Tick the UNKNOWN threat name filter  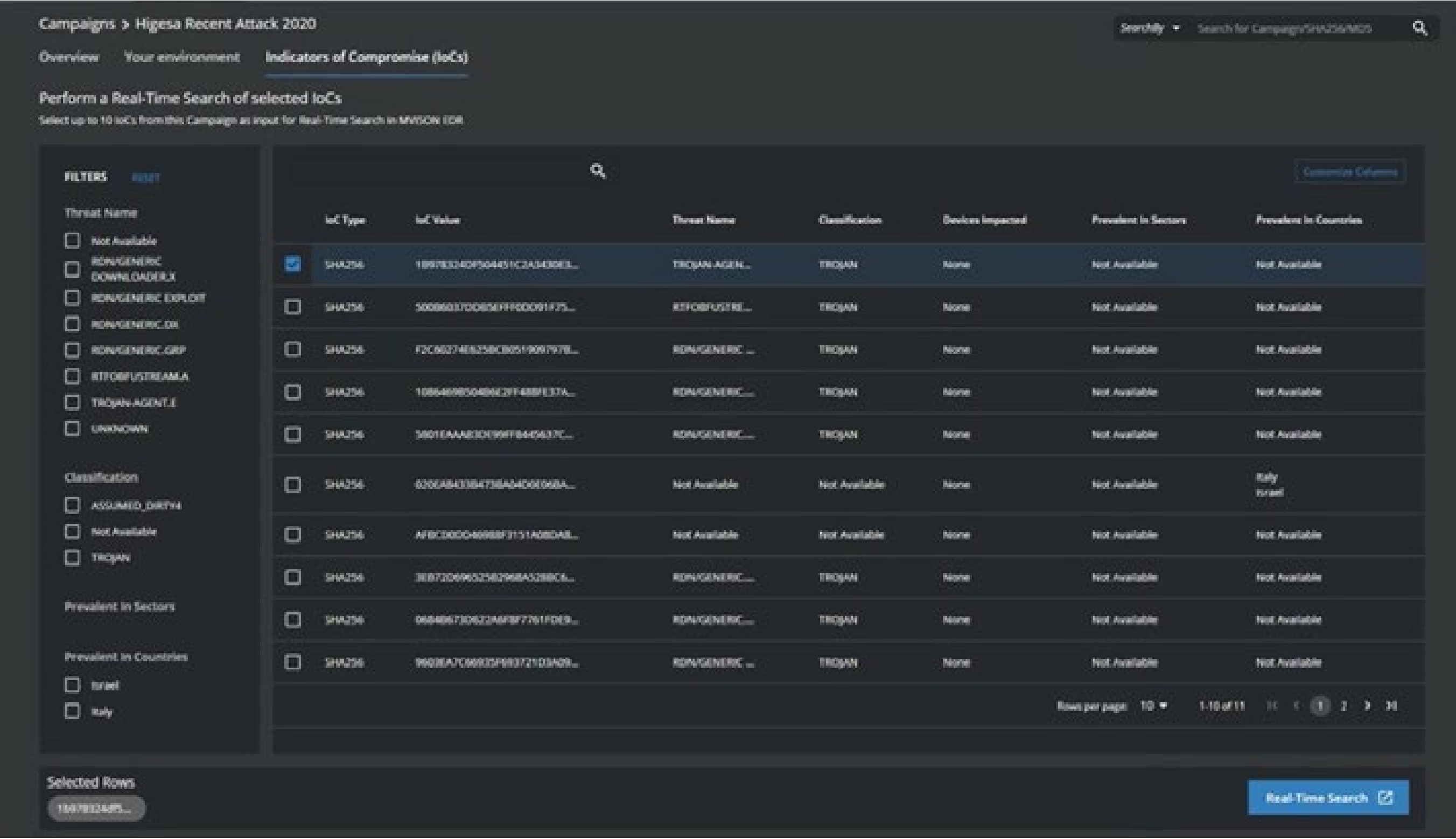[x=72, y=428]
